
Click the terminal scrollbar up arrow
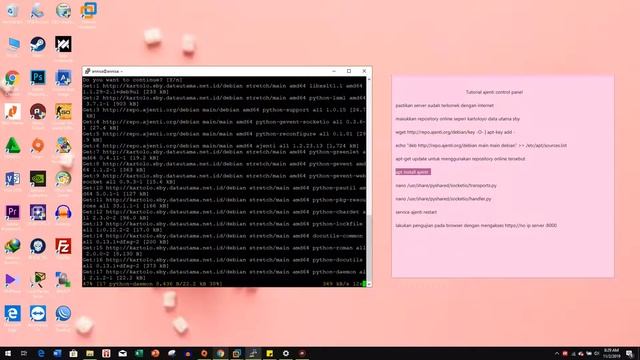click(x=369, y=79)
